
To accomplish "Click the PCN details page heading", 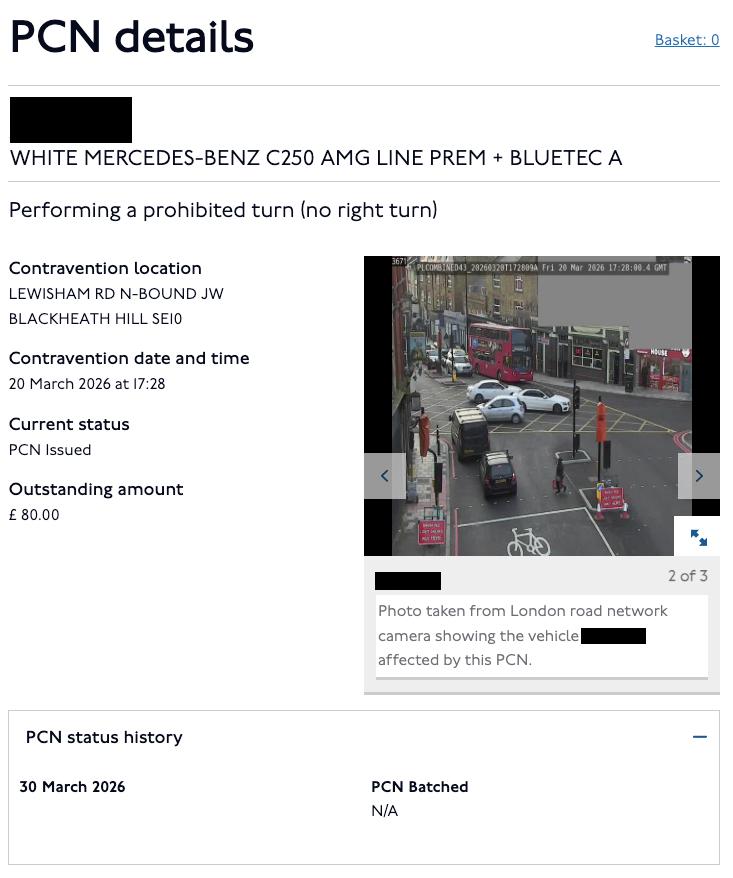I will click(x=132, y=37).
